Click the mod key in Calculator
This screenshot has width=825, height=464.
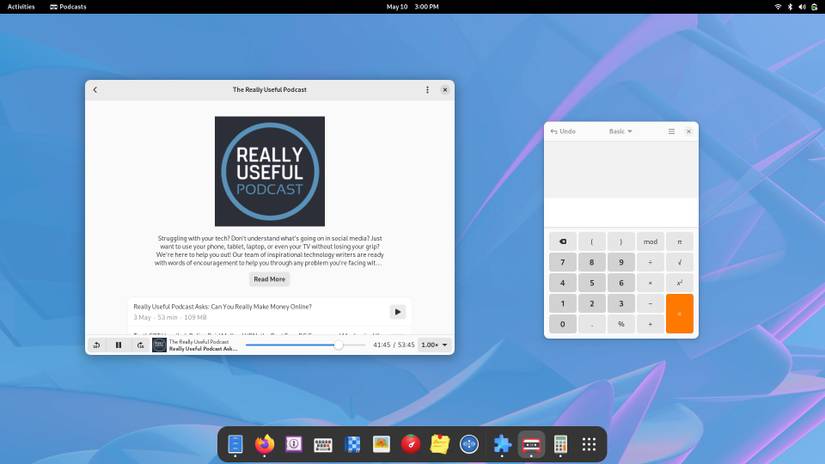(650, 242)
